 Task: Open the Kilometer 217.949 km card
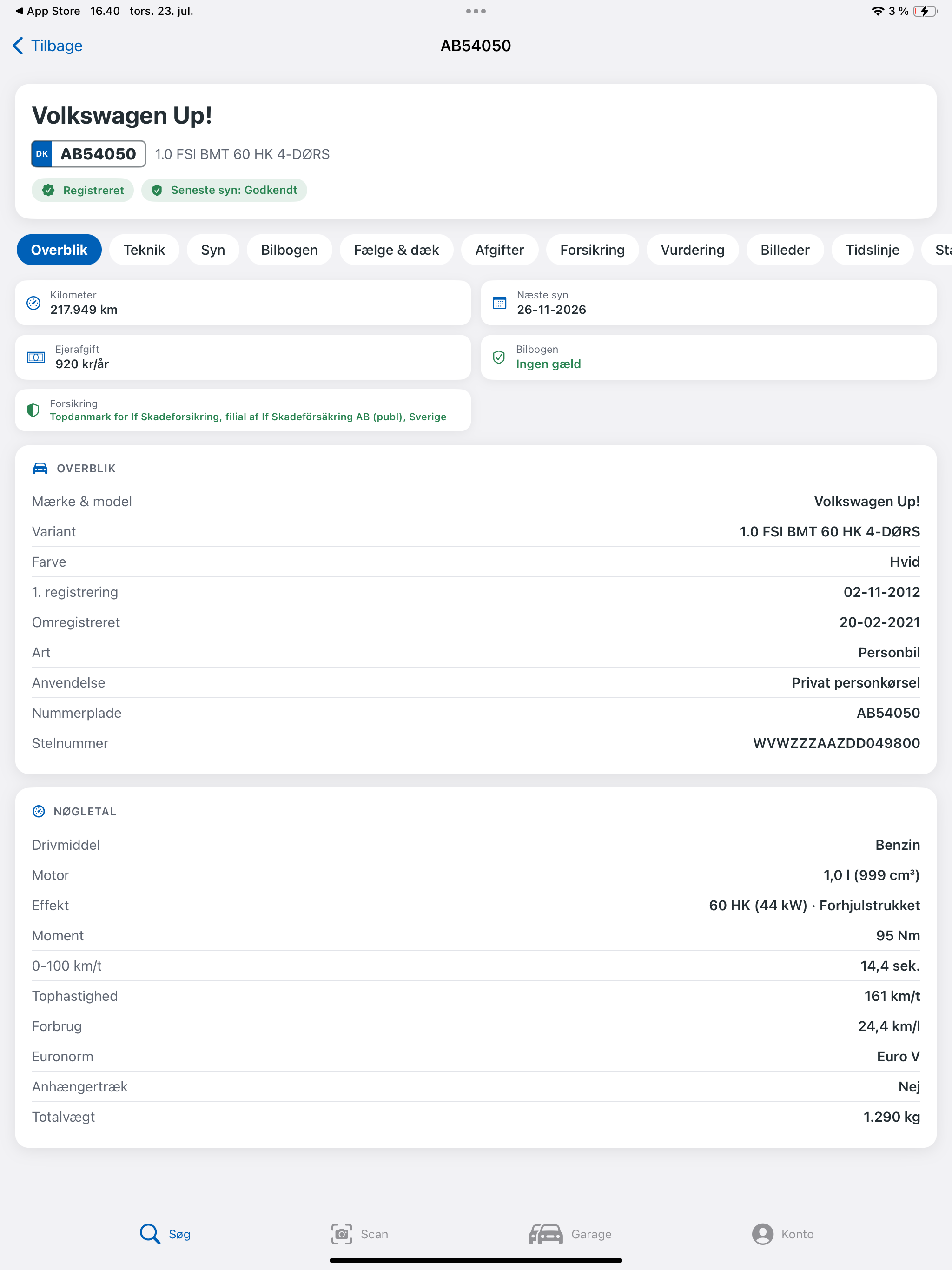tap(243, 303)
